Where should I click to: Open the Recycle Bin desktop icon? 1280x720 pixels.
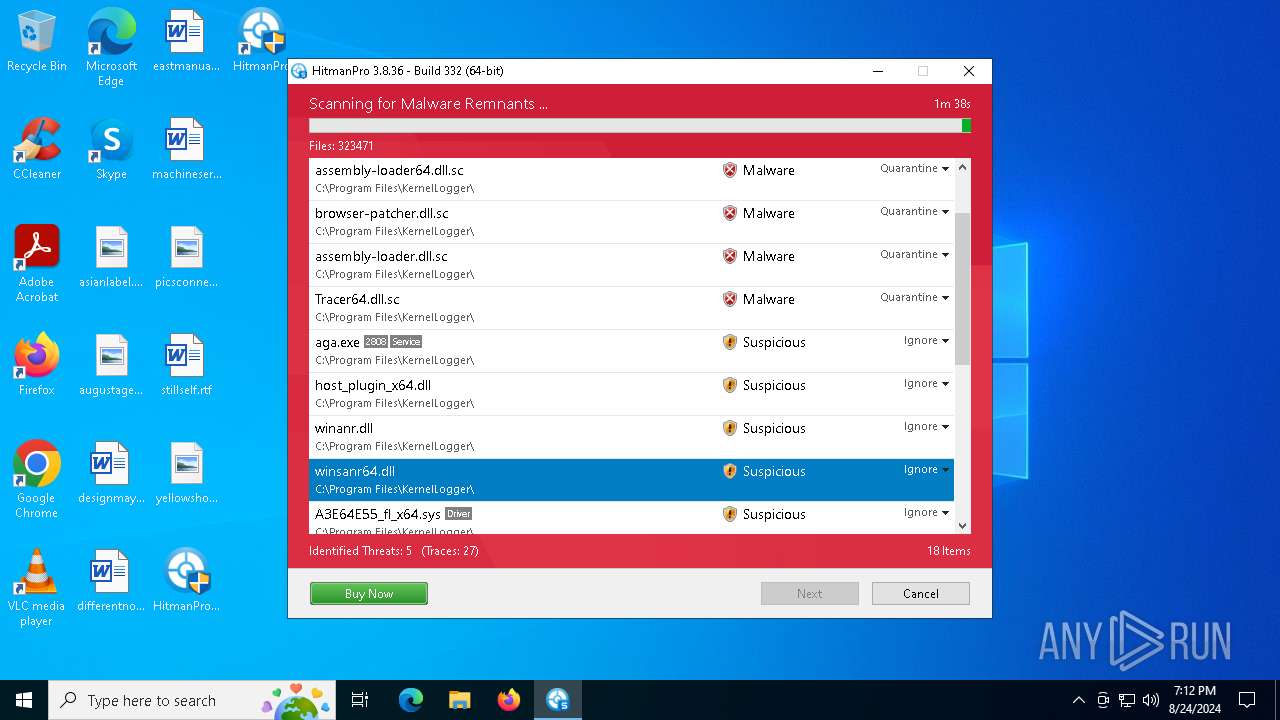tap(37, 42)
